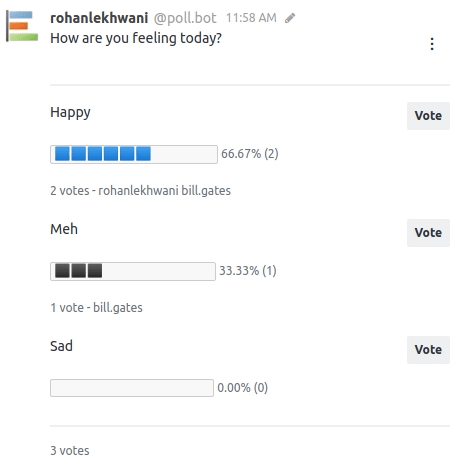Screen dimensions: 468x469
Task: Open the three-dot message actions menu
Action: [x=432, y=44]
